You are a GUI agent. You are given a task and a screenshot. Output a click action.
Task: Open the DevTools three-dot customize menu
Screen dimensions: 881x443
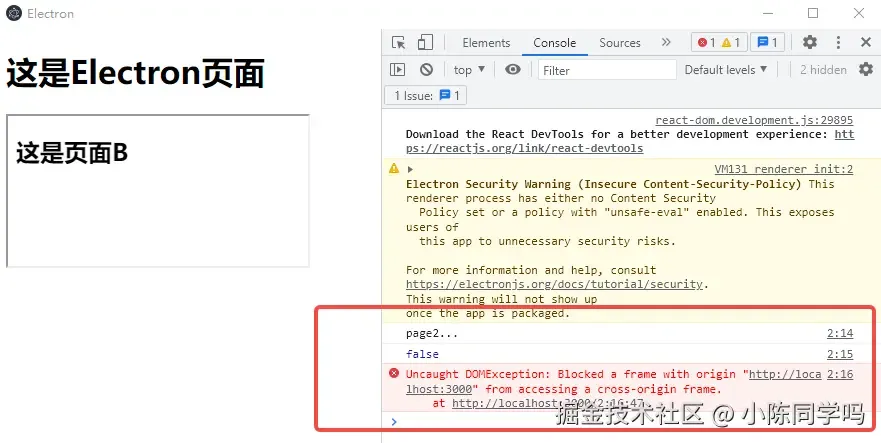tap(838, 42)
